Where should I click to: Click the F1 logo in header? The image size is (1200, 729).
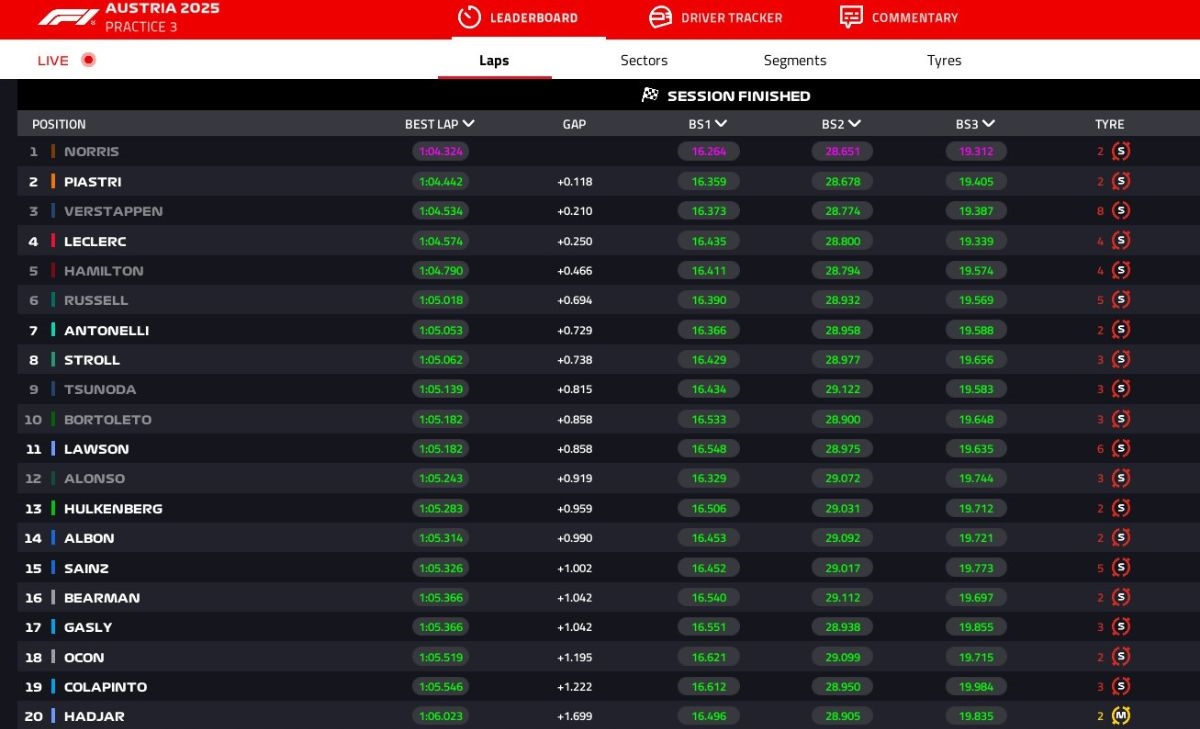tap(68, 17)
